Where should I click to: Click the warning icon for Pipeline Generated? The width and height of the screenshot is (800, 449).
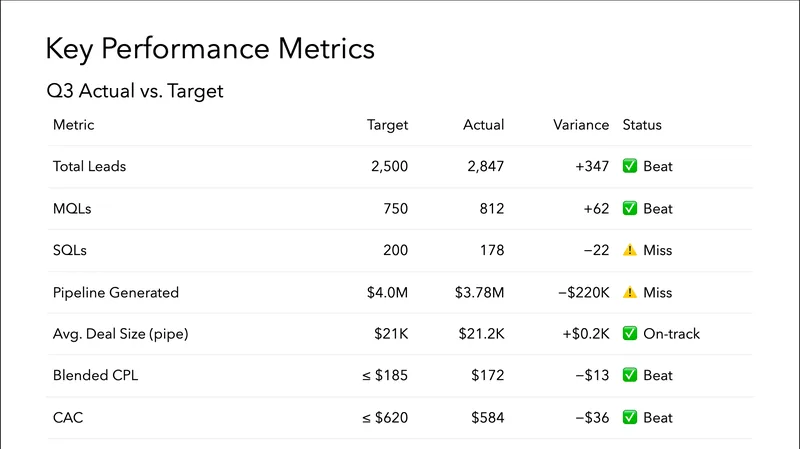point(630,292)
